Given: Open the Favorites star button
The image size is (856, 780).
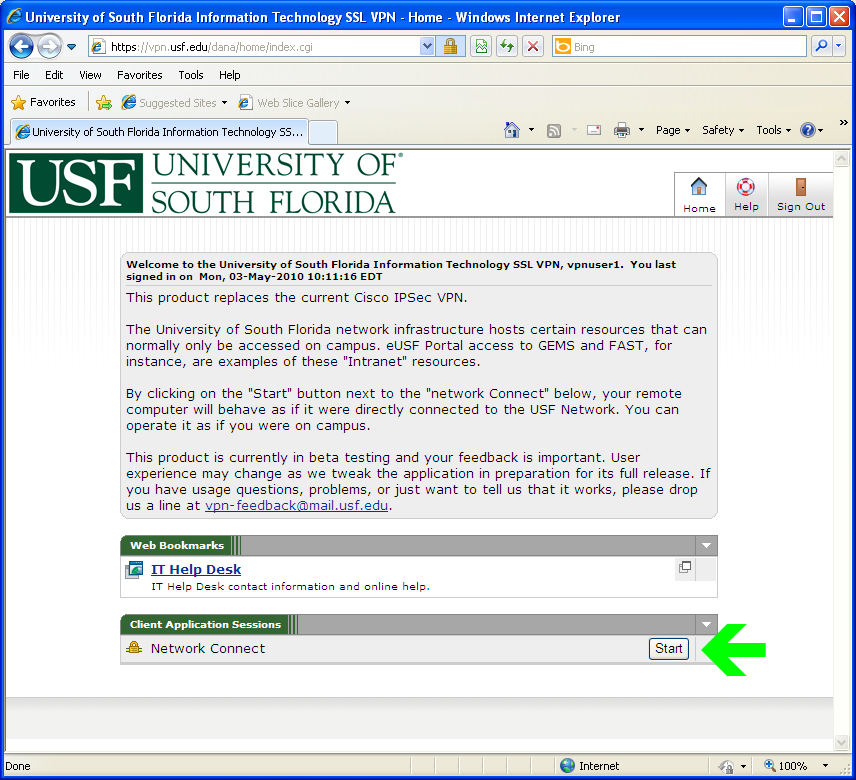Looking at the screenshot, I should click(44, 103).
